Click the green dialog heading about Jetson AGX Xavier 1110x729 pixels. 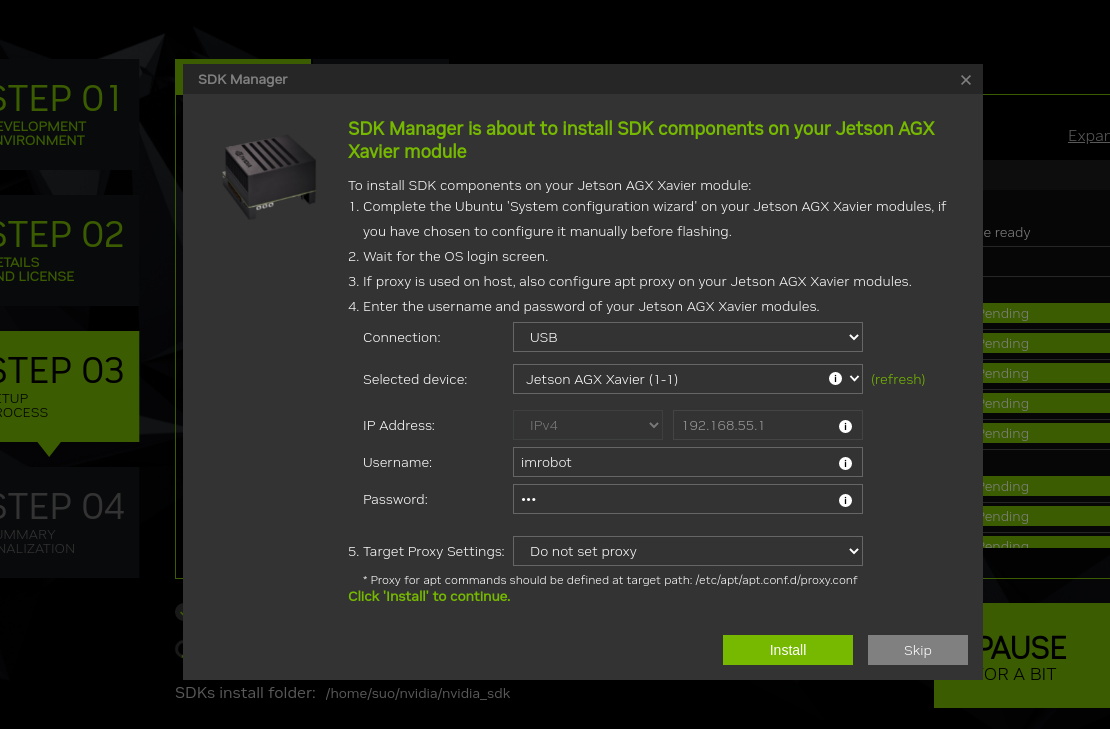[x=641, y=139]
